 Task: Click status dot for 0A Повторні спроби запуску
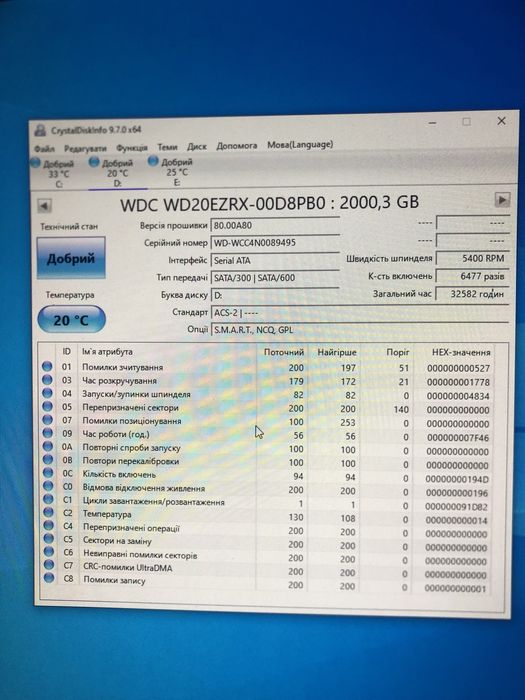tap(48, 446)
